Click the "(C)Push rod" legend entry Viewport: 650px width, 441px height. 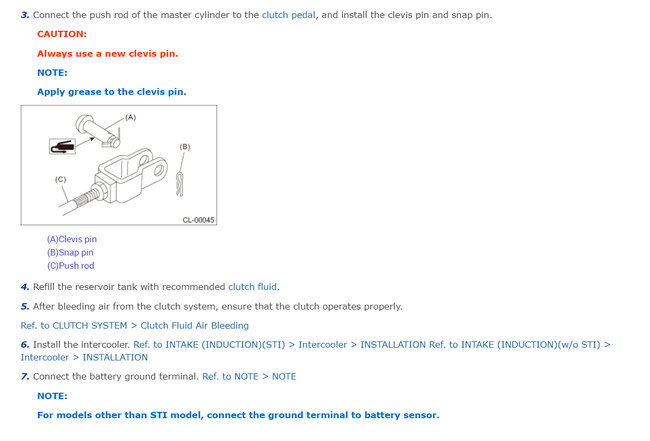pos(70,265)
